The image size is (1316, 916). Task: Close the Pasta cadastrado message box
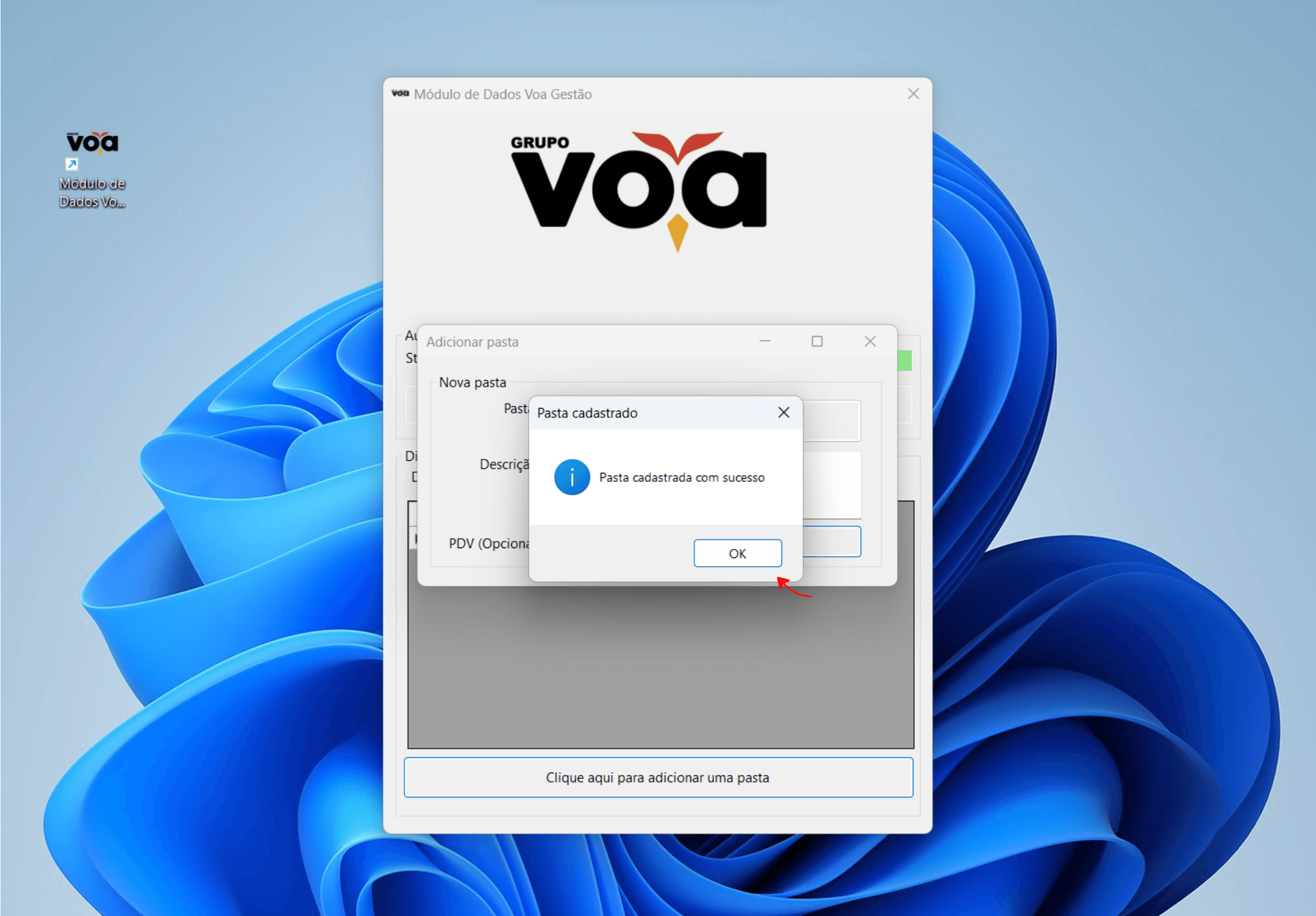point(784,413)
